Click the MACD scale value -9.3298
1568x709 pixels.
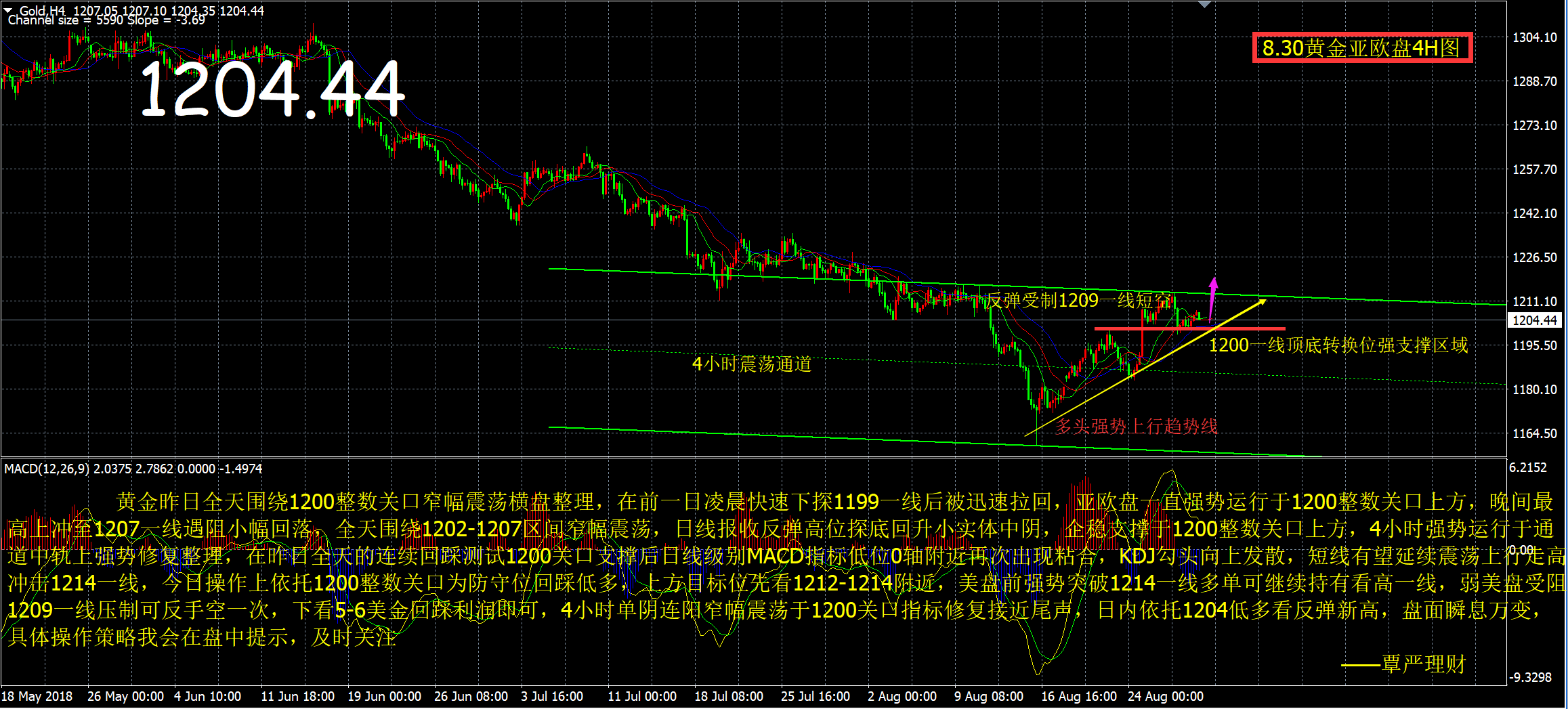point(1531,678)
